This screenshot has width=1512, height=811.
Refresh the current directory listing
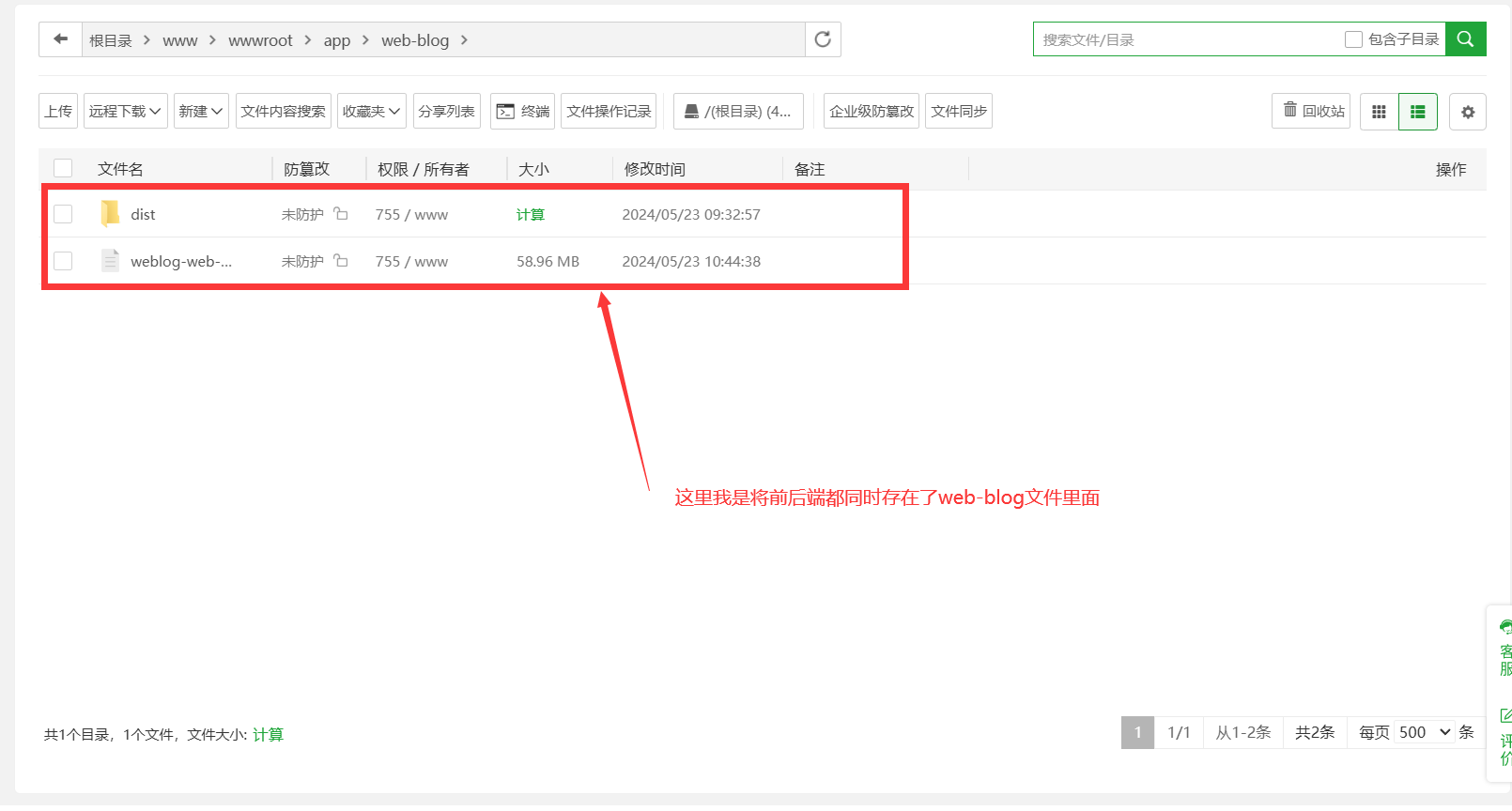coord(823,39)
